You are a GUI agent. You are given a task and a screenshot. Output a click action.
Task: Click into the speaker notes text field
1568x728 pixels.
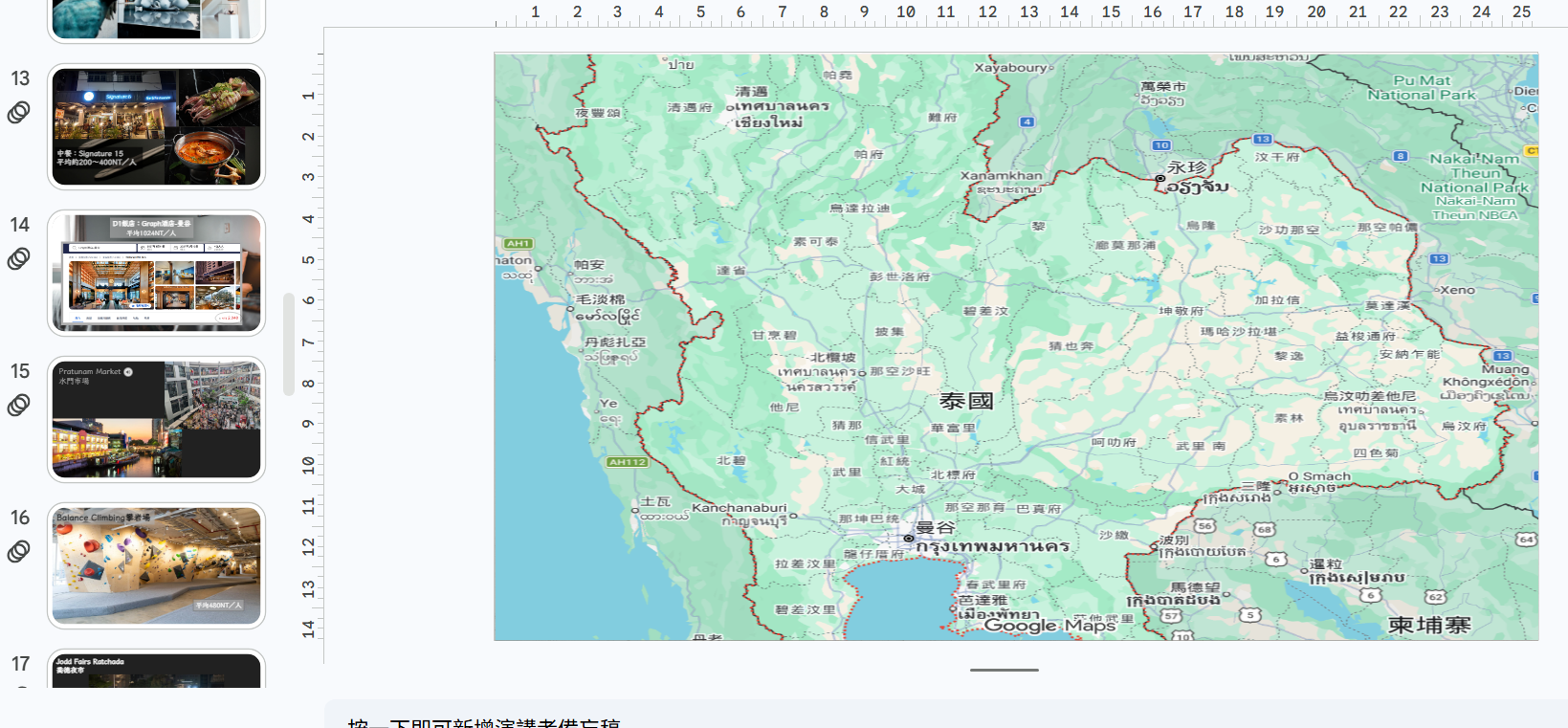[x=945, y=716]
